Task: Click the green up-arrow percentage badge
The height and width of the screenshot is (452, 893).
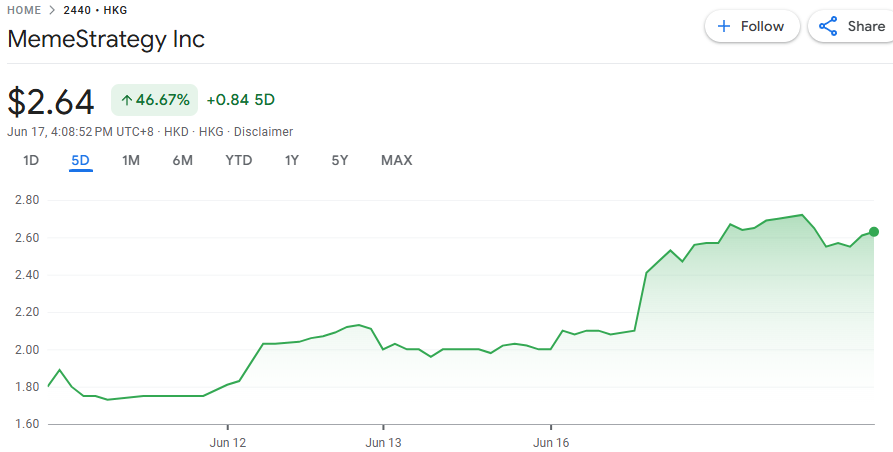Action: tap(155, 100)
